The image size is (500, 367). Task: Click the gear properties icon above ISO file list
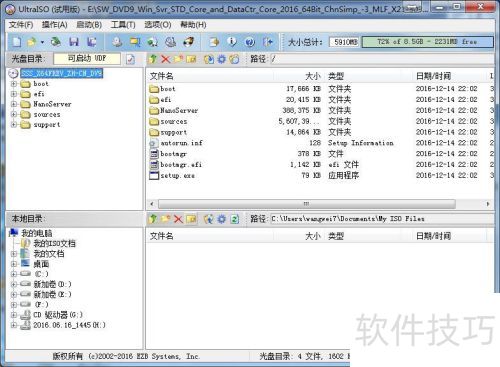pyautogui.click(x=221, y=59)
